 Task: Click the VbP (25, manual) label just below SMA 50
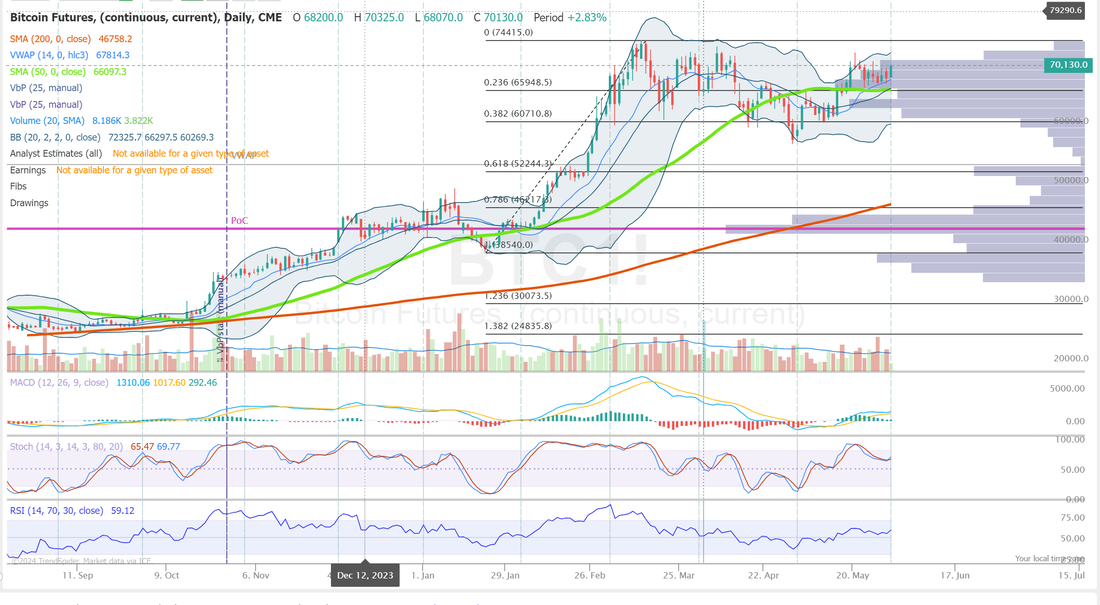coord(46,88)
